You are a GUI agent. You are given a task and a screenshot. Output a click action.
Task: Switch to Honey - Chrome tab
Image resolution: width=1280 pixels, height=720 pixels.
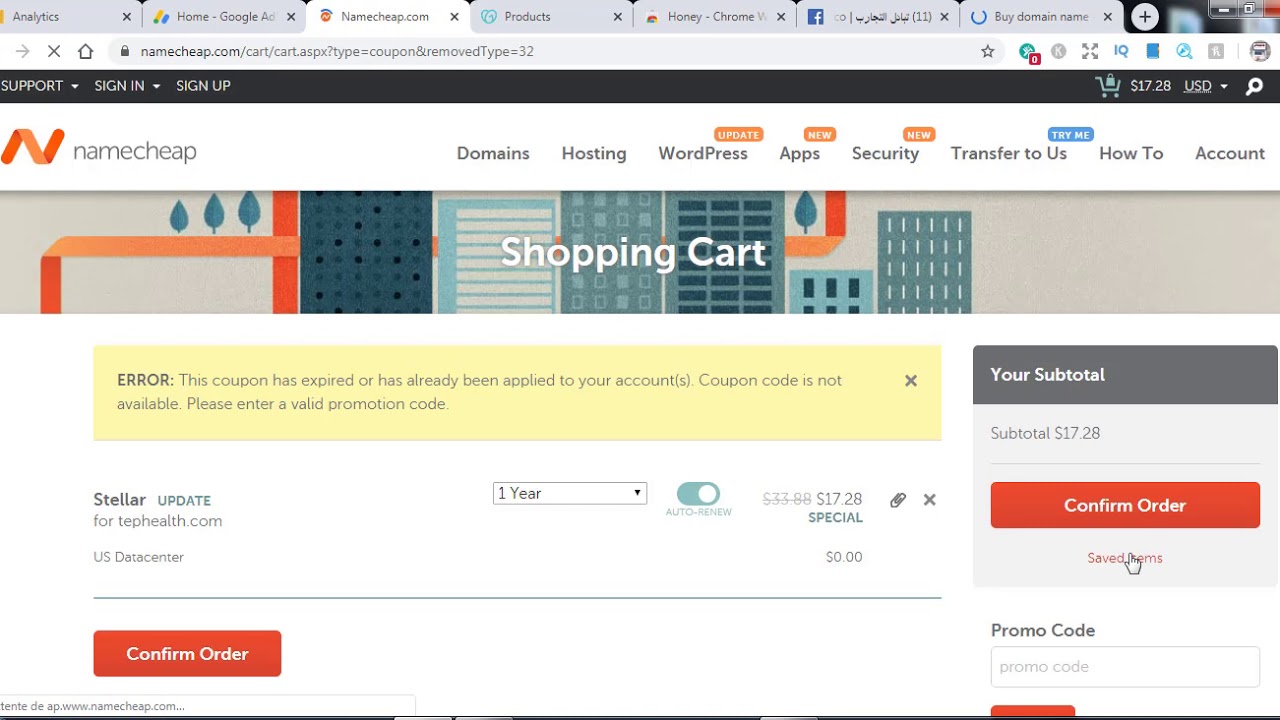(714, 17)
